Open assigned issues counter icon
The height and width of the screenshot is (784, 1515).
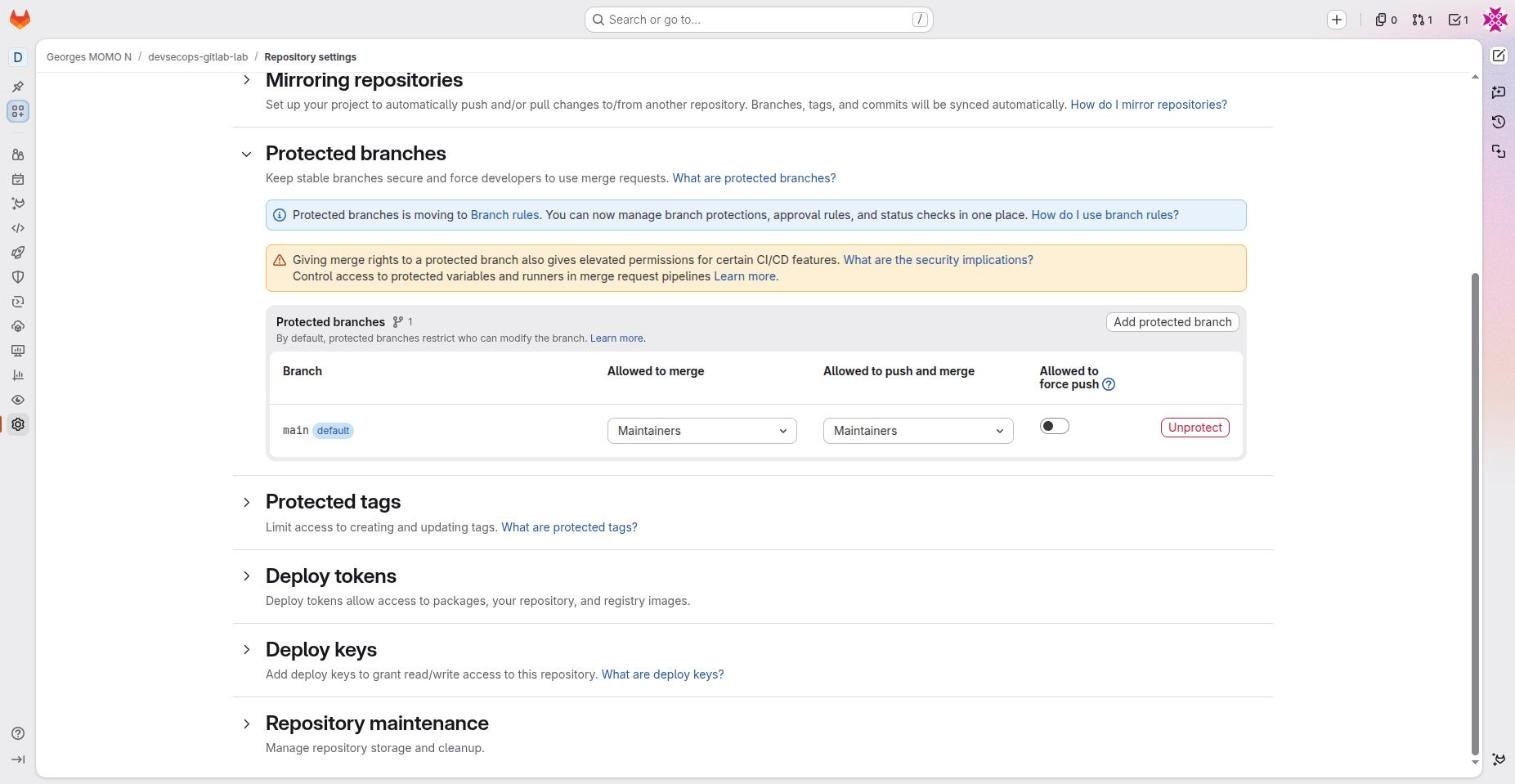[x=1386, y=19]
